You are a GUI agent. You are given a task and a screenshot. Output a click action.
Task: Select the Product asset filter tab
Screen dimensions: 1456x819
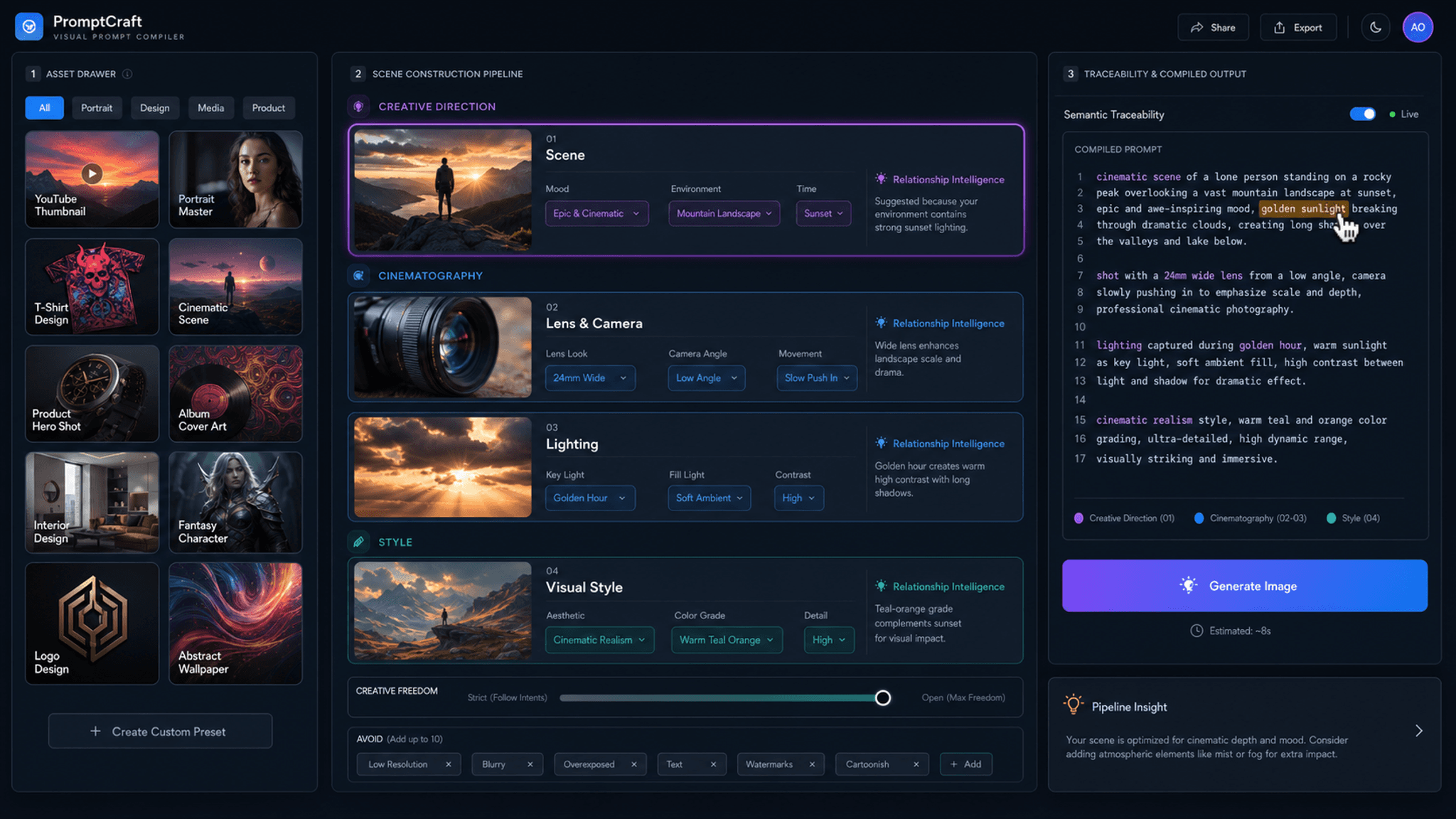(x=269, y=107)
